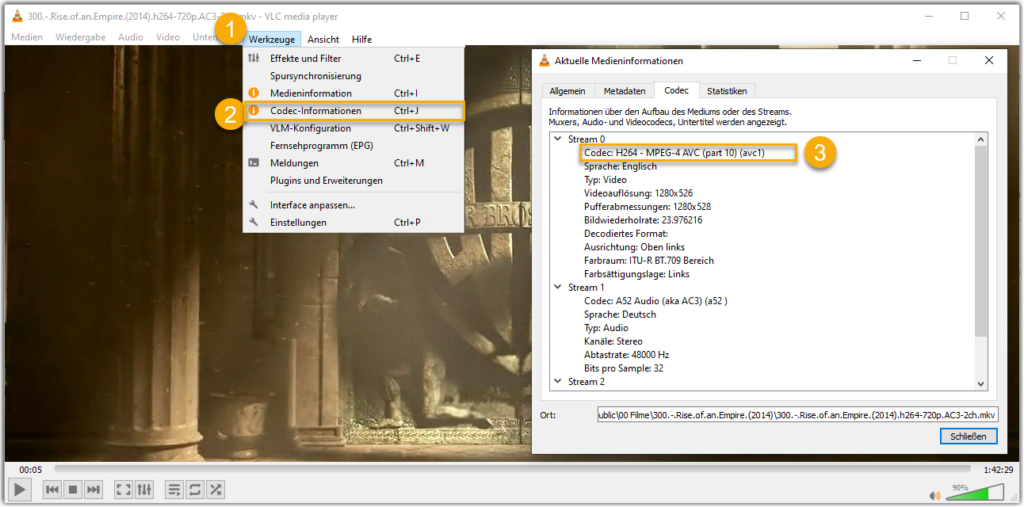
Task: Collapse the Stream 1 tree node
Action: [x=557, y=287]
